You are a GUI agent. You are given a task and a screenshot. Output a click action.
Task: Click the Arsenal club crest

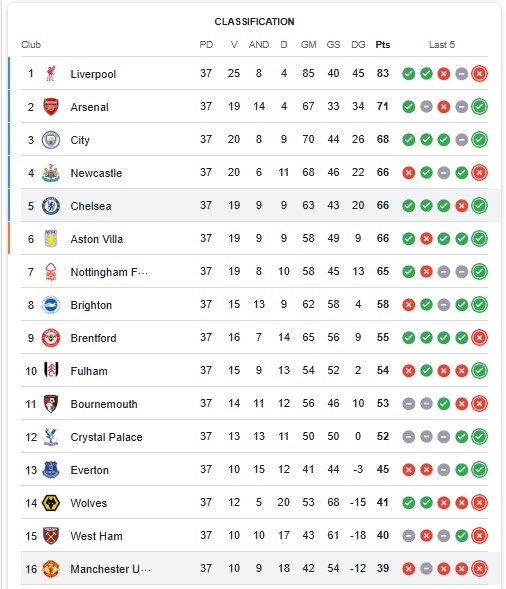coord(51,107)
